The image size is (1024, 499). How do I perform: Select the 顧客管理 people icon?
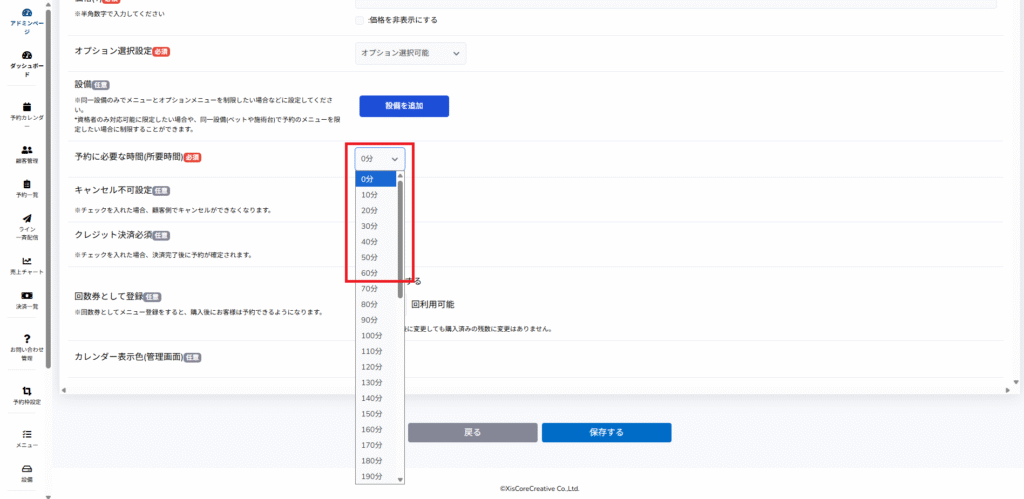tap(27, 150)
